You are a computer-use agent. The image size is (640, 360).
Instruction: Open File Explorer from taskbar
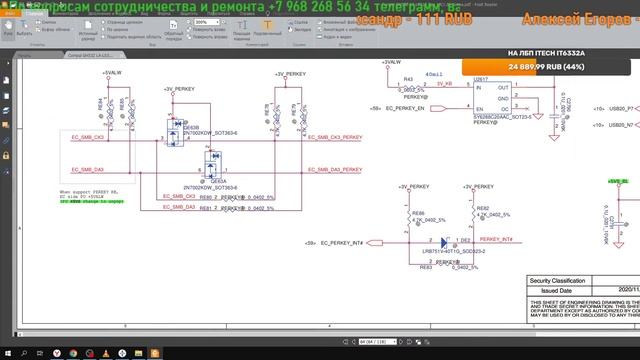coord(138,353)
